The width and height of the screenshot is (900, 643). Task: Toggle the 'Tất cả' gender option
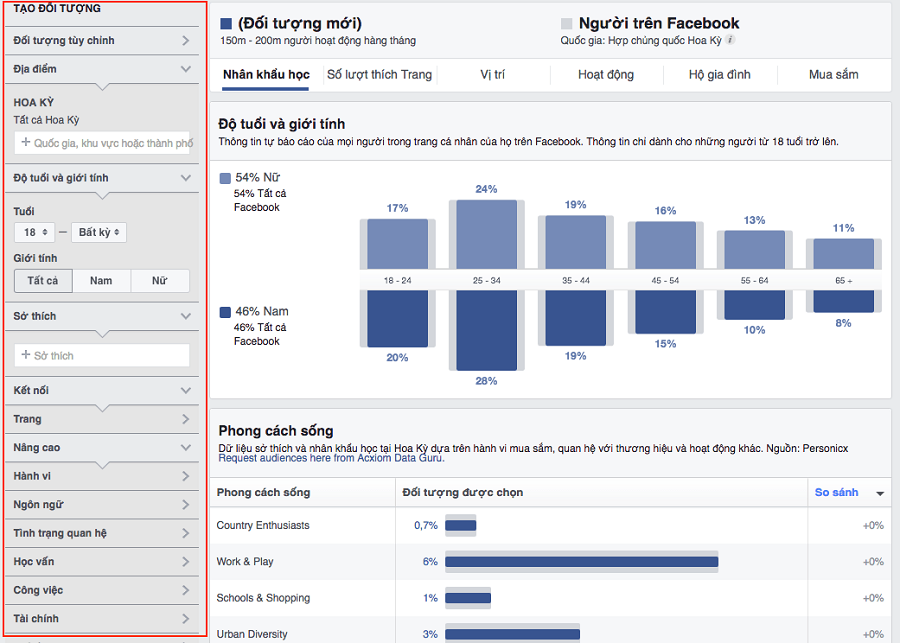tap(43, 280)
